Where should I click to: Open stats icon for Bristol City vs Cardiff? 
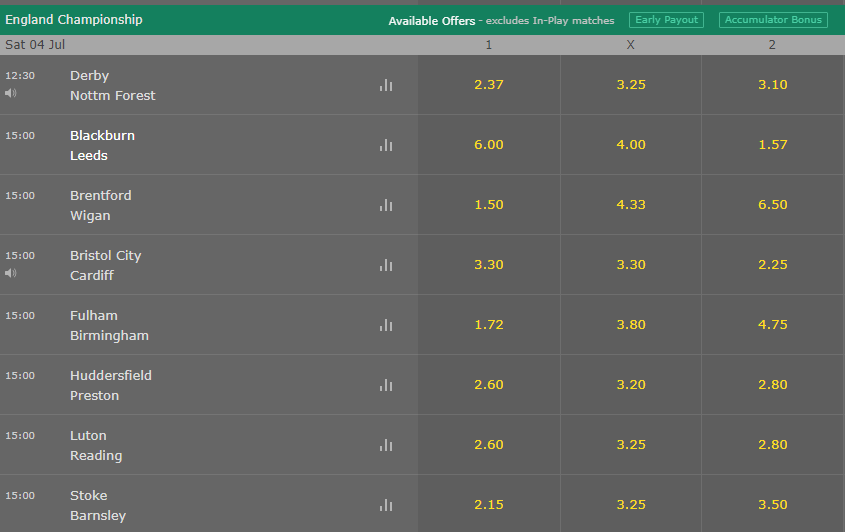point(386,265)
